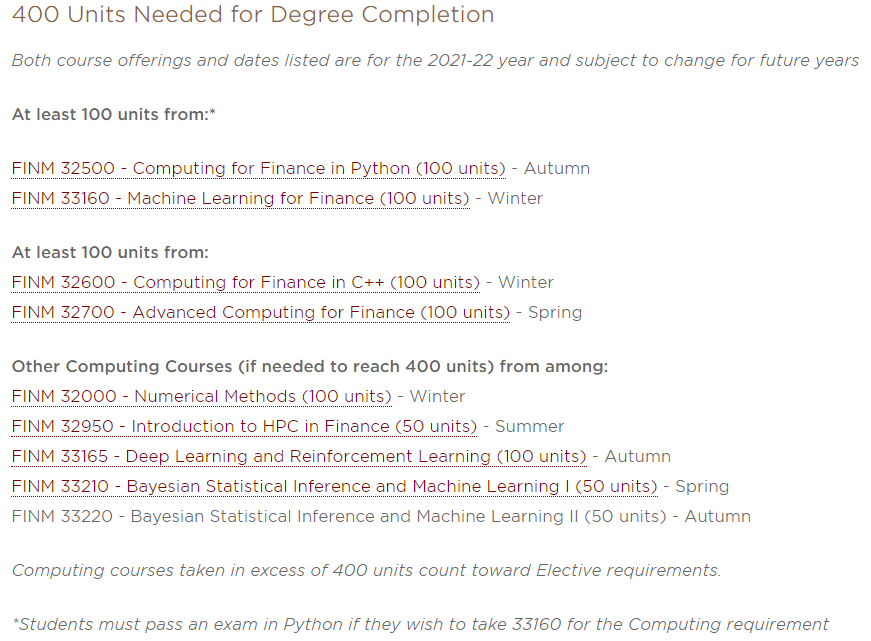This screenshot has height=641, width=871.
Task: Click the italic 2021-22 course offerings notice
Action: 436,60
